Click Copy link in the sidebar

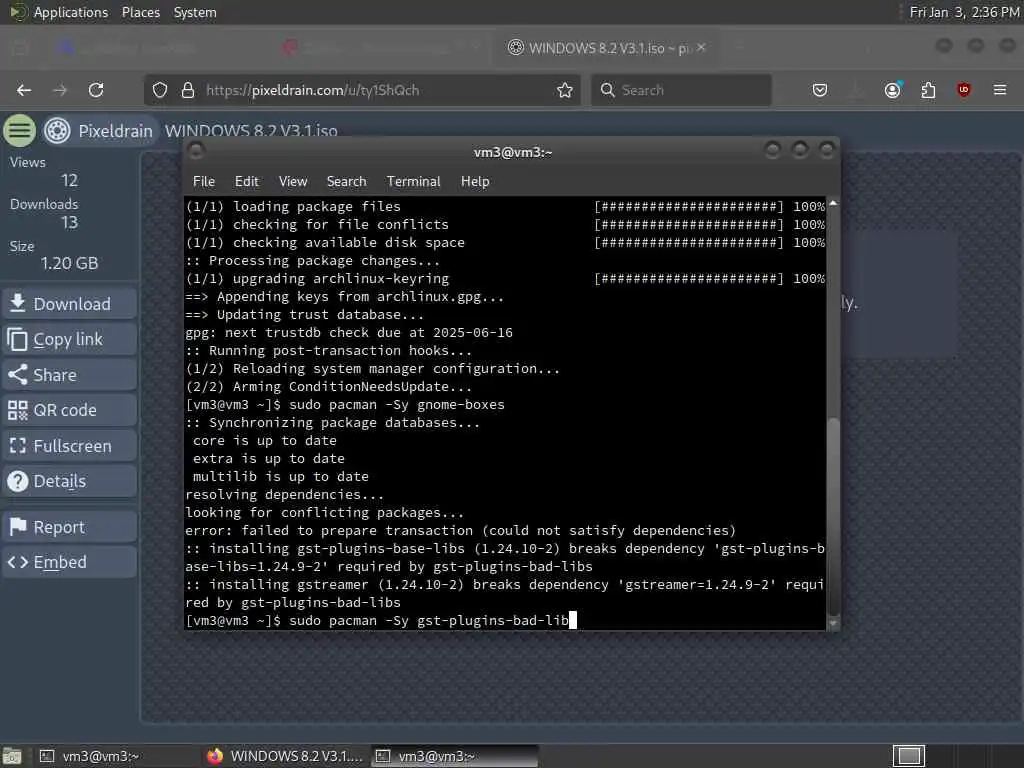[x=69, y=340]
